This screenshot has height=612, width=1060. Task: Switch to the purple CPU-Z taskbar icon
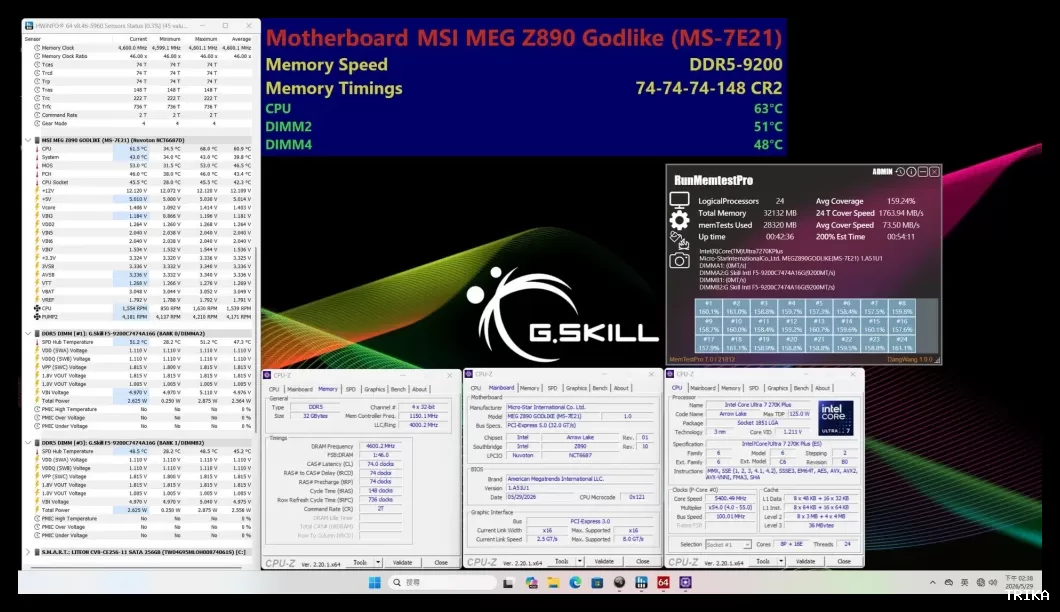click(685, 582)
